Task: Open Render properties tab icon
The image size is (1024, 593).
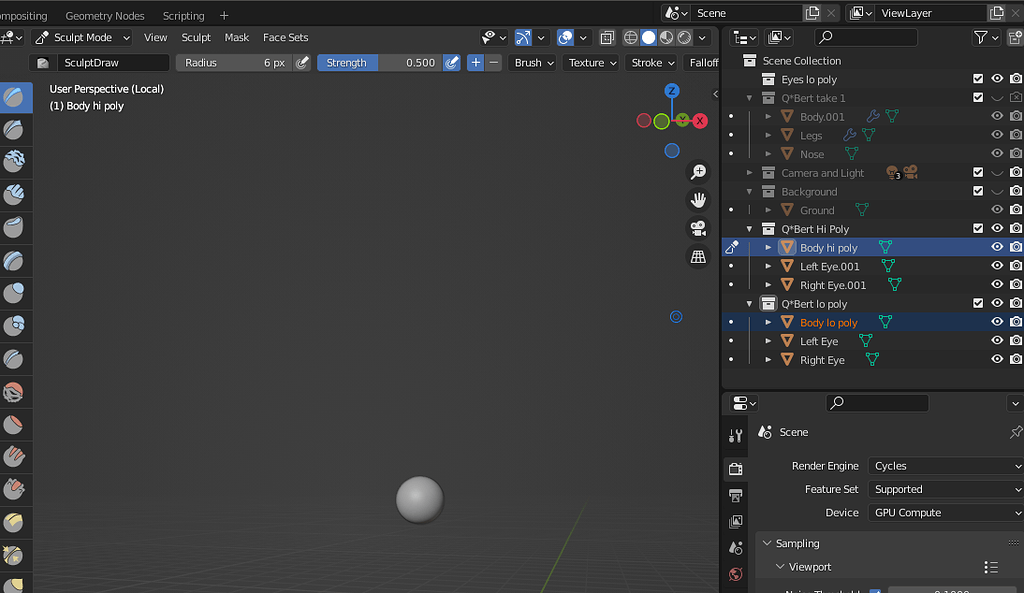Action: click(x=736, y=468)
